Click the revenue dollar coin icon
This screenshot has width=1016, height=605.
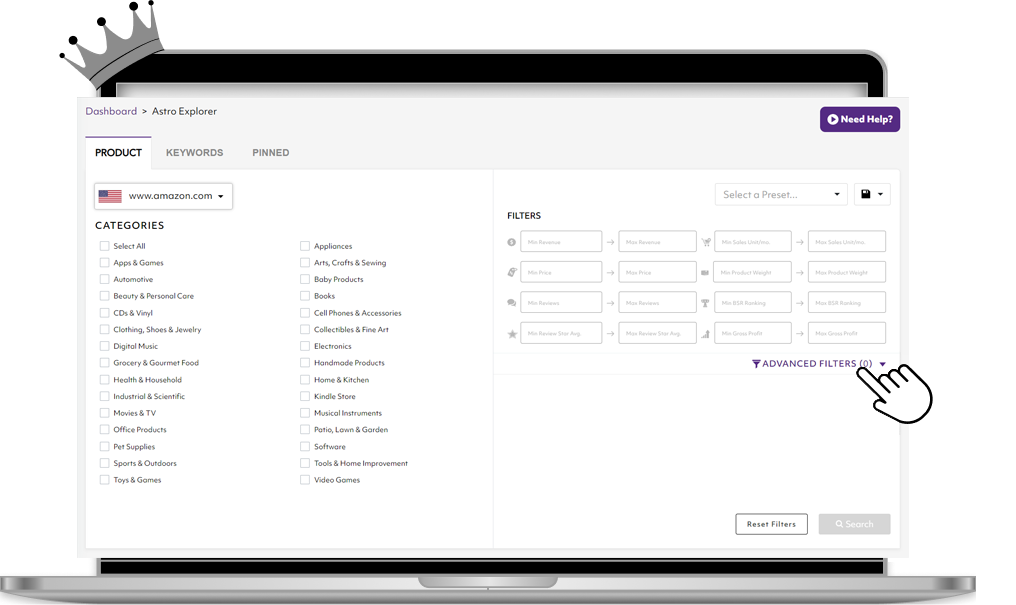click(x=512, y=242)
